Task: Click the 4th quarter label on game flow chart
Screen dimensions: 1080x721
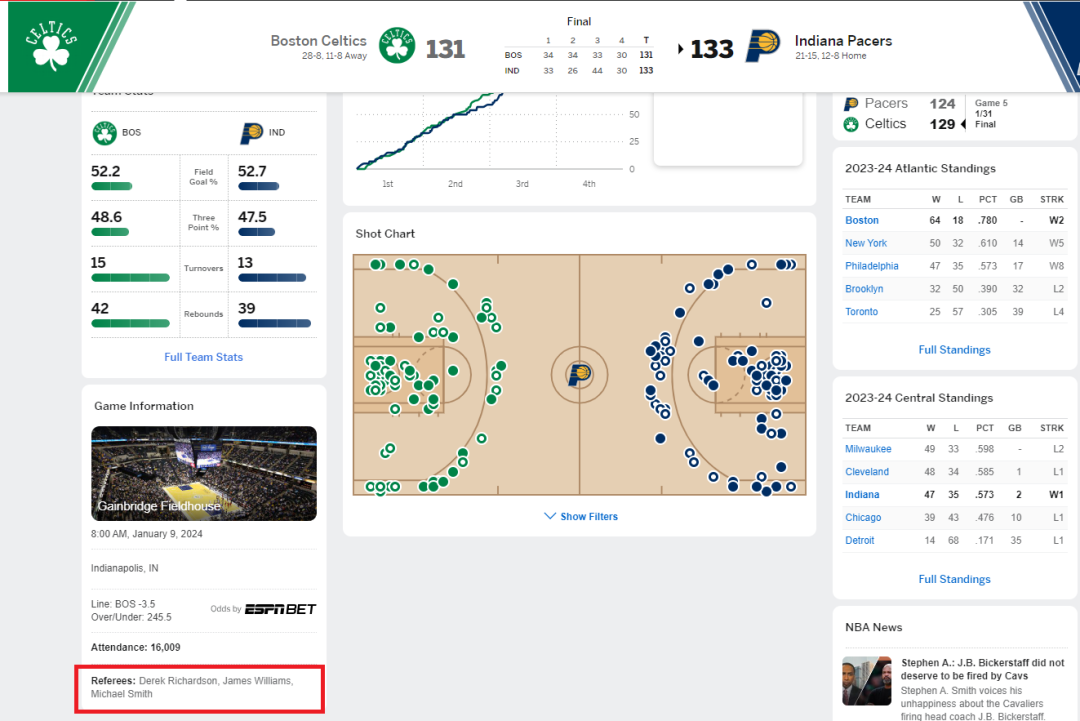Action: click(x=589, y=184)
